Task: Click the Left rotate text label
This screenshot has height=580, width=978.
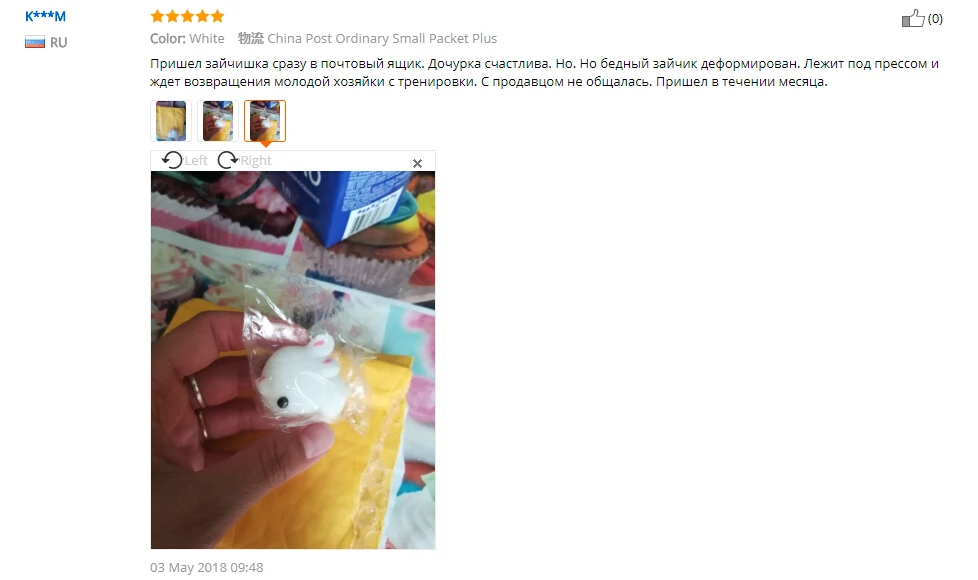Action: [x=196, y=160]
